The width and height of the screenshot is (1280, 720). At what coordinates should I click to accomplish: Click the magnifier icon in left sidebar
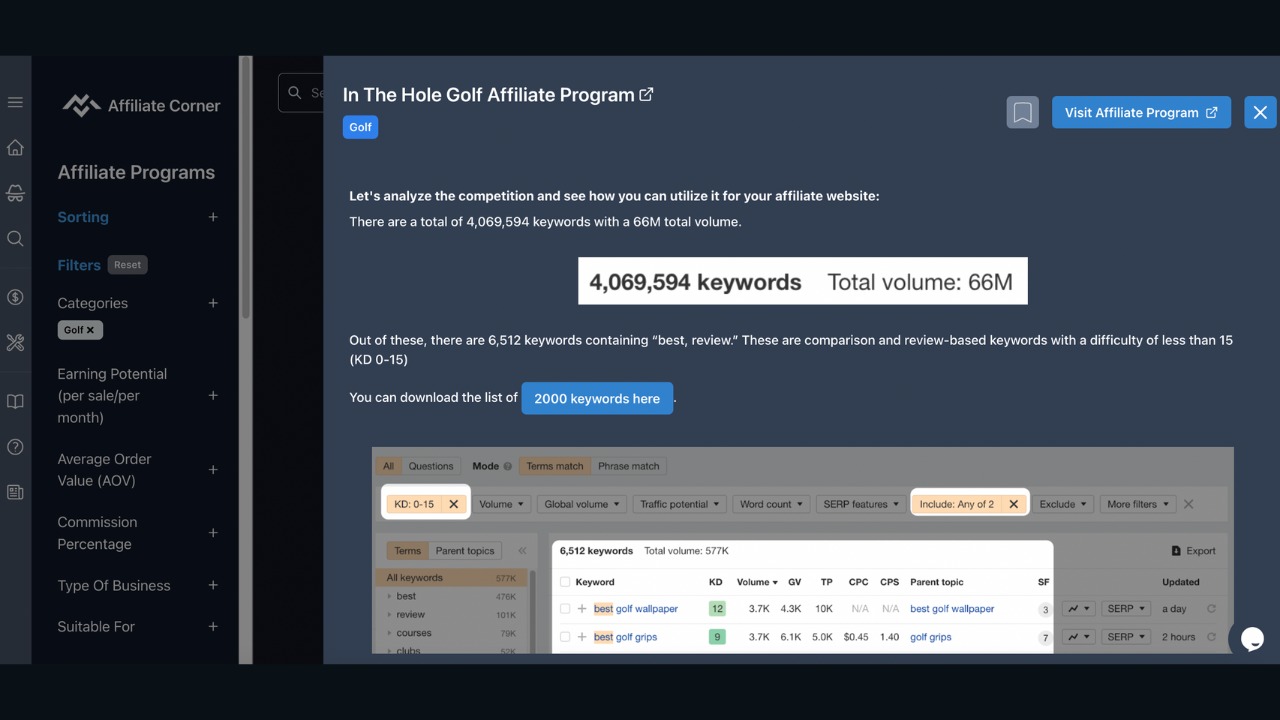[15, 238]
